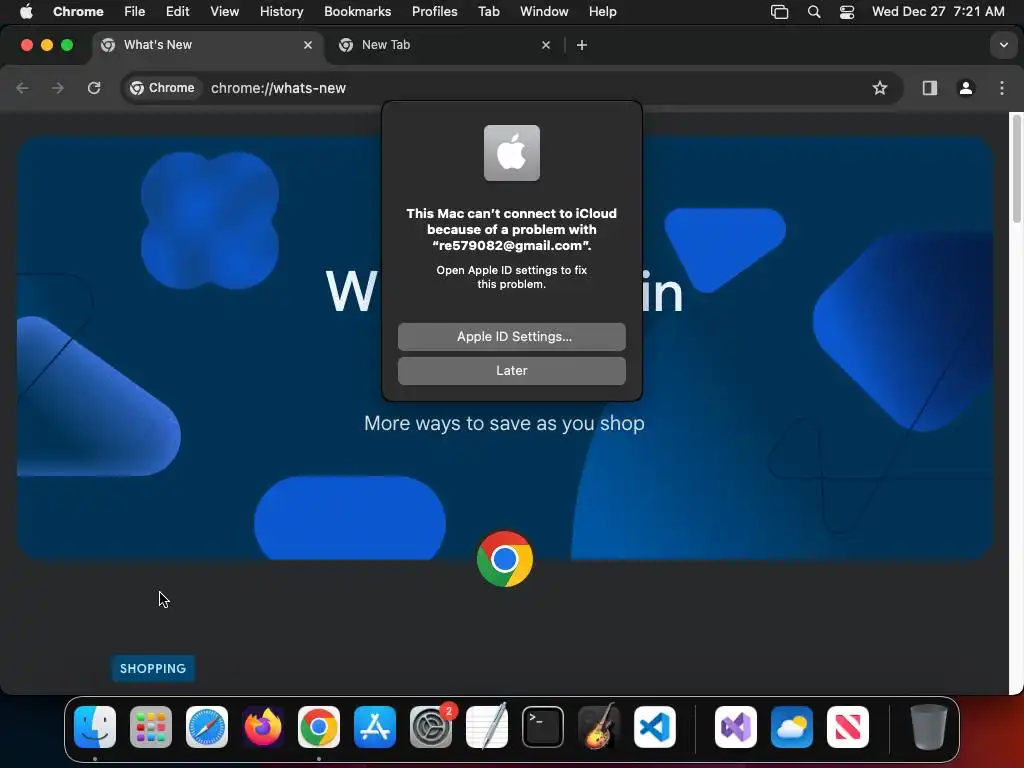Image resolution: width=1024 pixels, height=768 pixels.
Task: Click the screen mirroring menu bar icon
Action: point(779,12)
